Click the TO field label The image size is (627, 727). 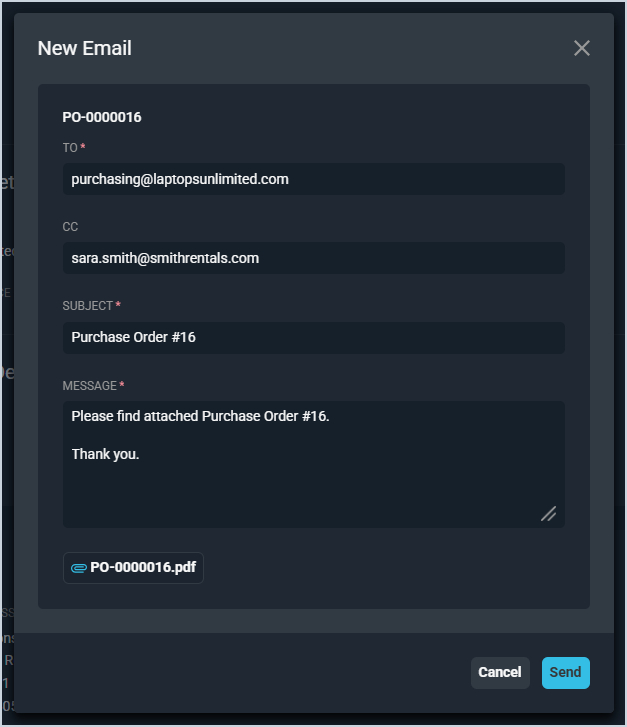70,148
